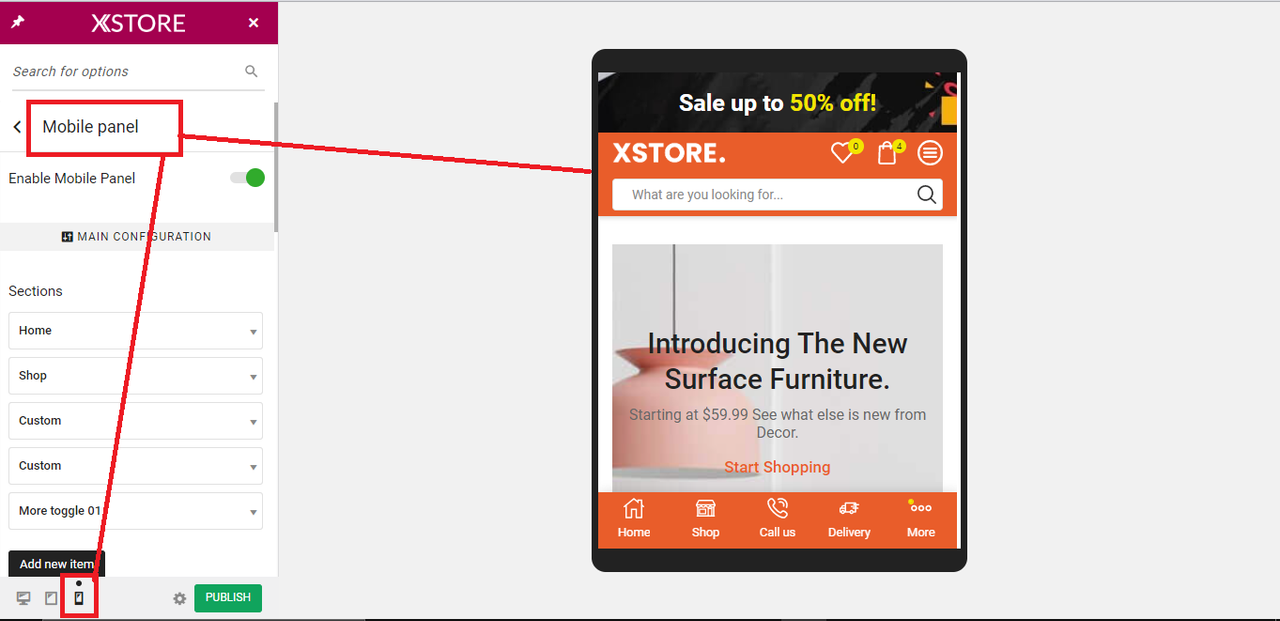1280x621 pixels.
Task: Open the More toggle 01 dropdown
Action: (135, 510)
